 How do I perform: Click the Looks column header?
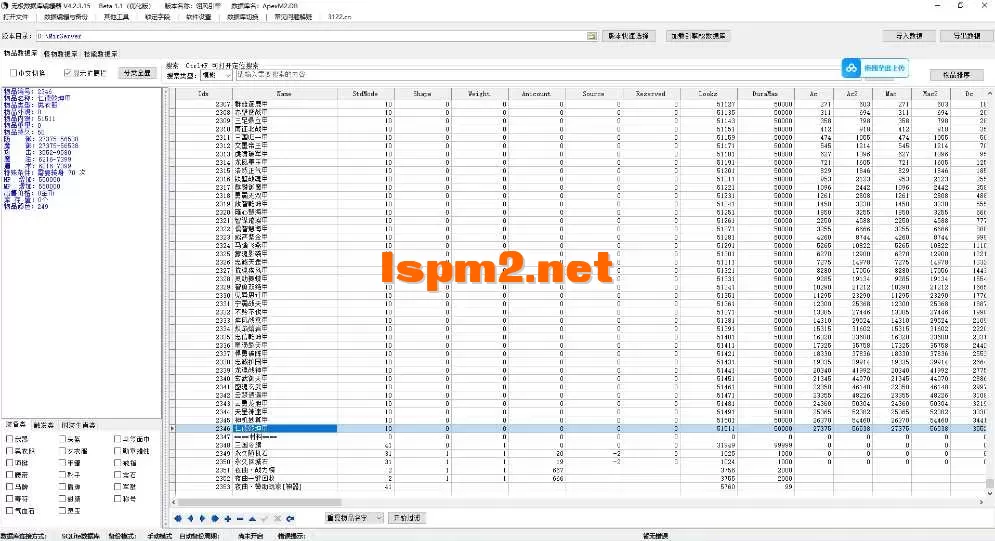click(708, 93)
